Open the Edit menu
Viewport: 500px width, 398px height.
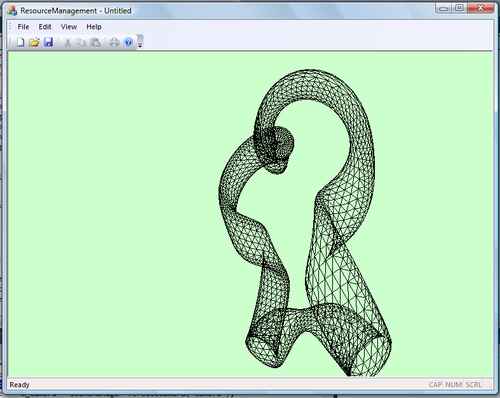point(45,27)
